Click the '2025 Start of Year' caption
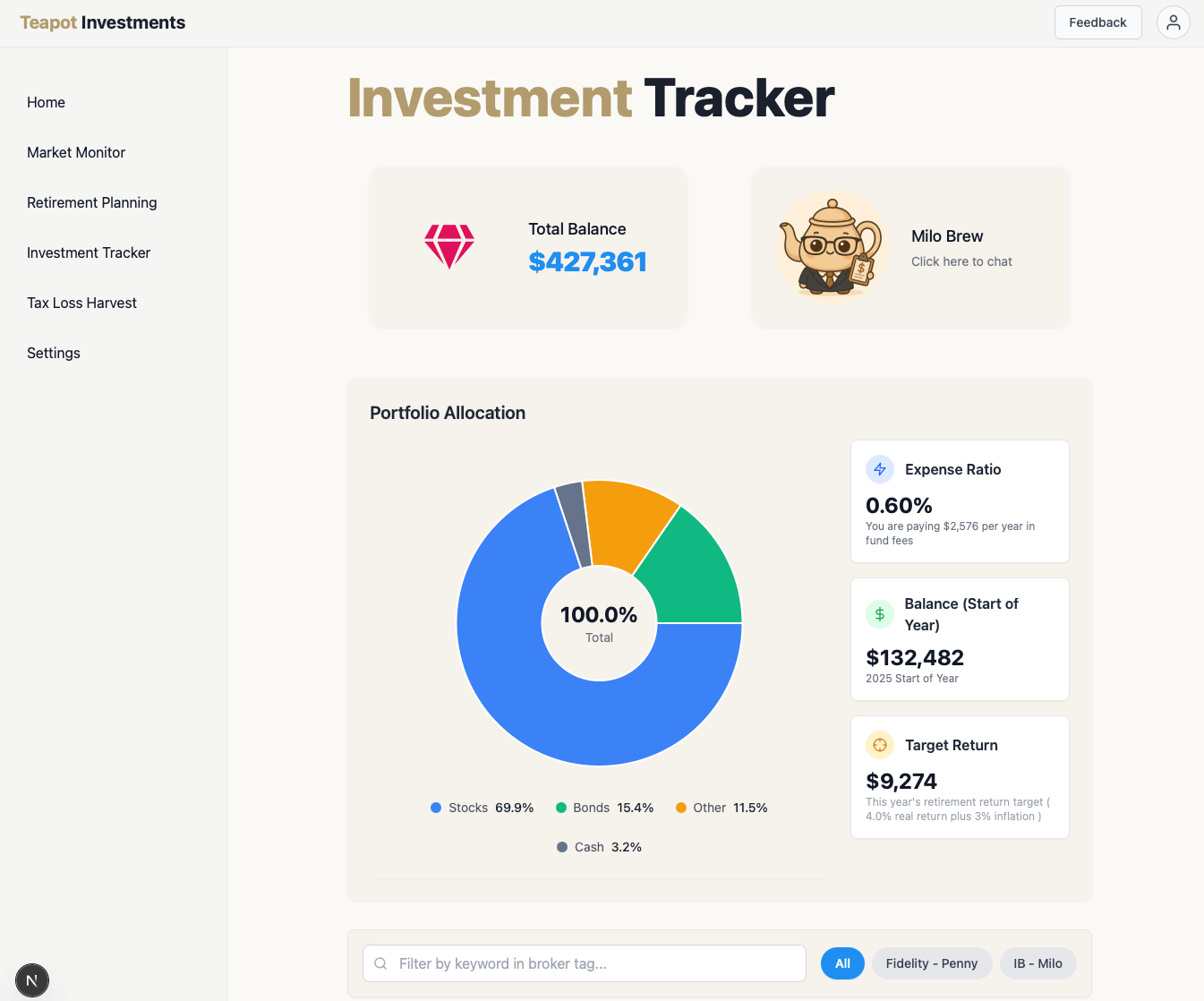 pyautogui.click(x=911, y=679)
